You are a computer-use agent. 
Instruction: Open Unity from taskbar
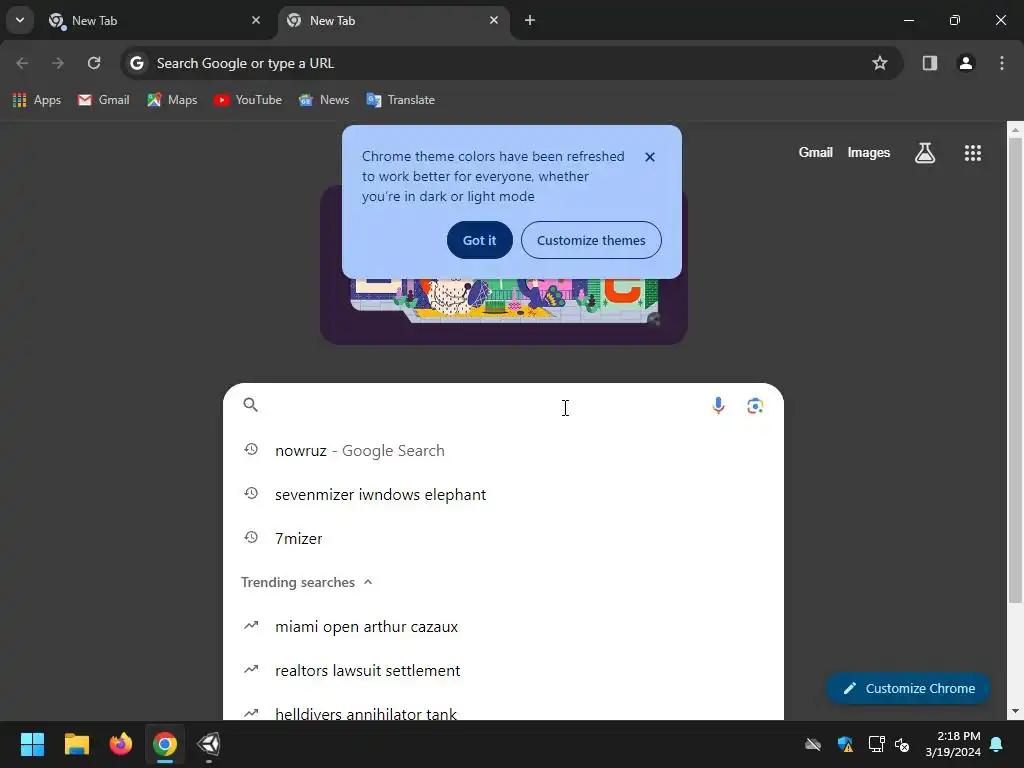pyautogui.click(x=209, y=744)
